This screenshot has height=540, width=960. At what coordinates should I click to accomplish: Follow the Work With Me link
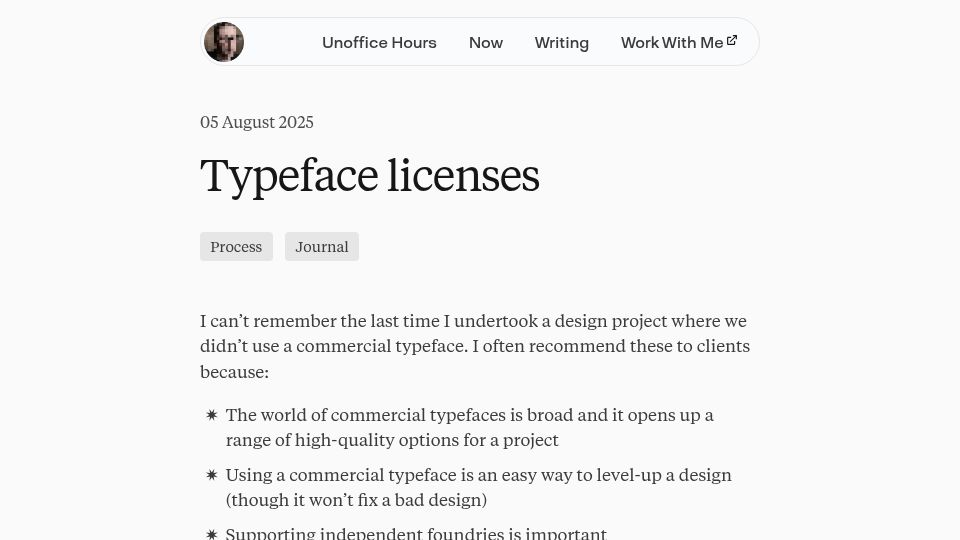point(678,43)
